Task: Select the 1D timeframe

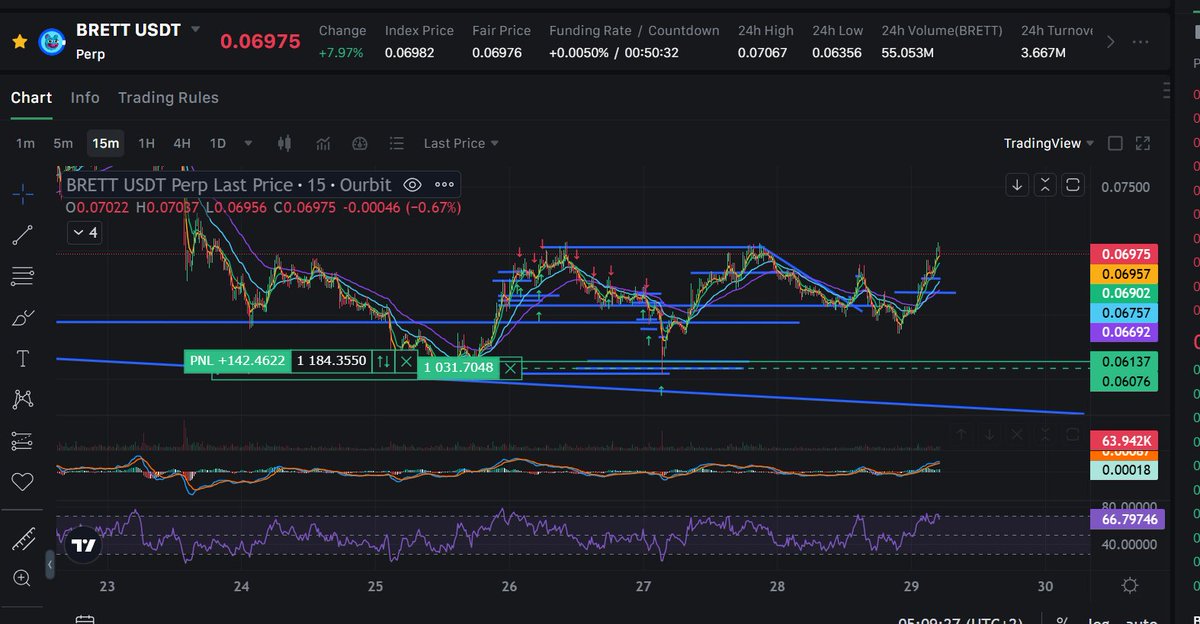Action: coord(217,143)
